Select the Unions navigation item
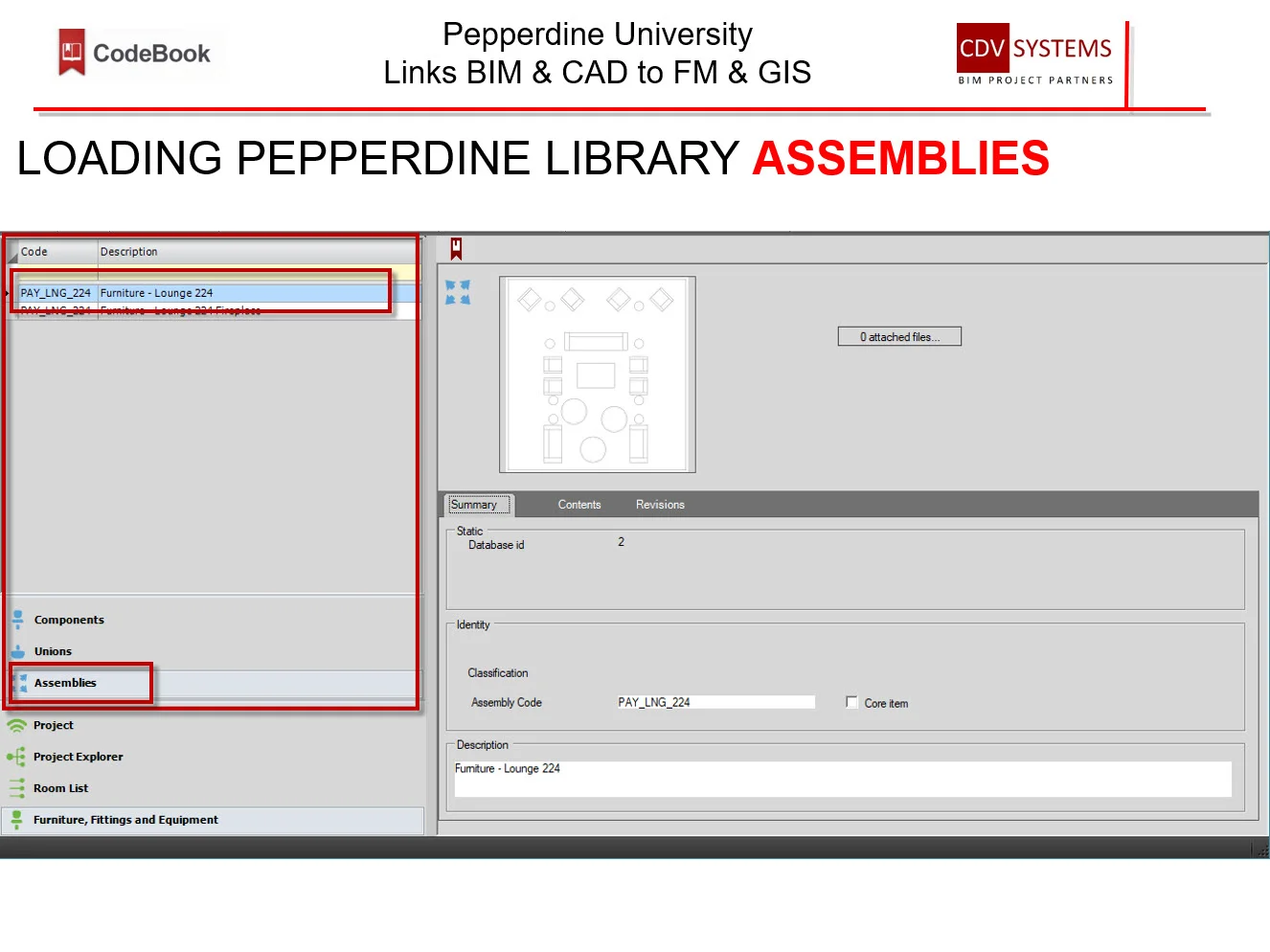This screenshot has height=952, width=1270. (x=53, y=651)
